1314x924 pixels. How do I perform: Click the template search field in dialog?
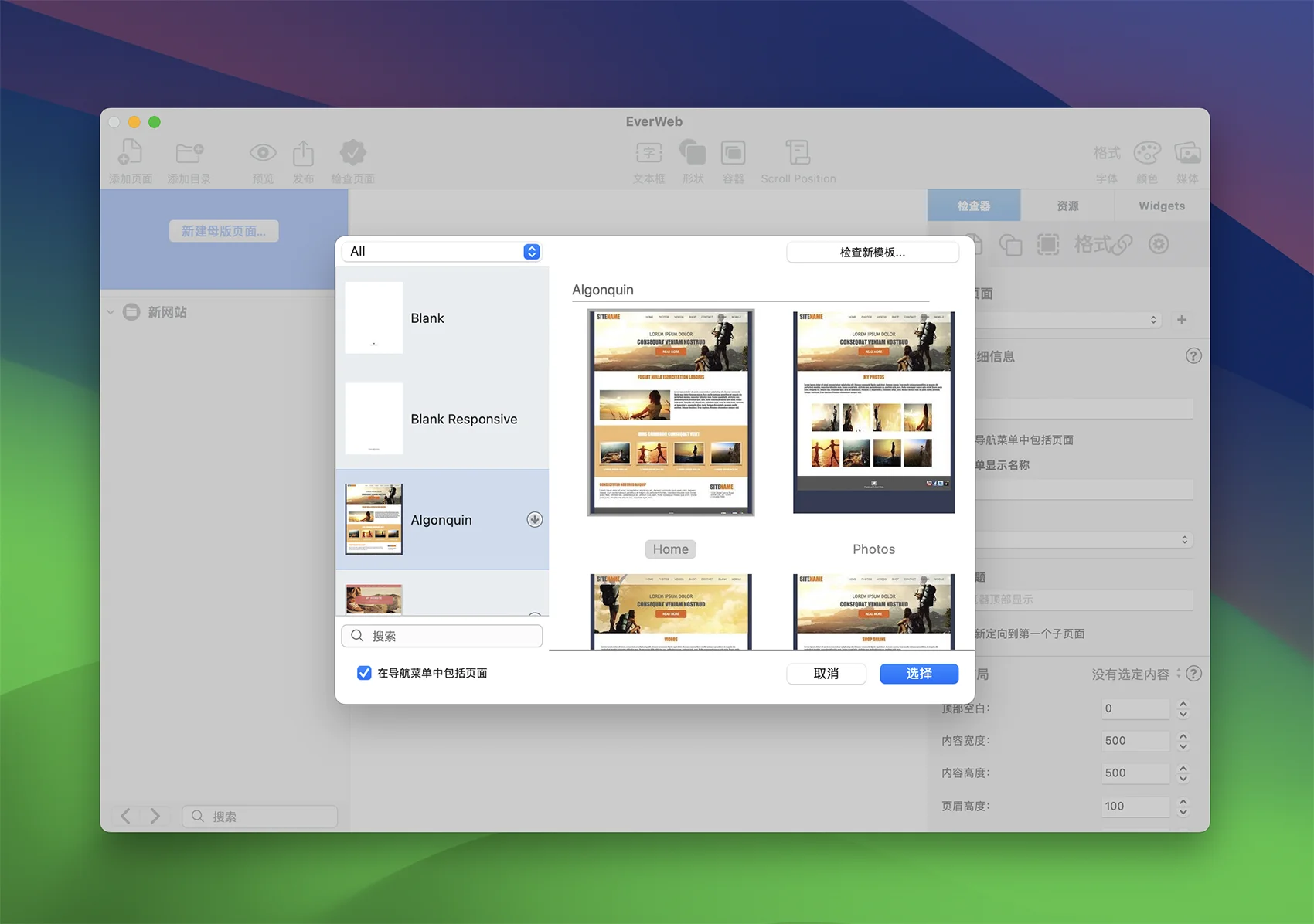[x=442, y=636]
